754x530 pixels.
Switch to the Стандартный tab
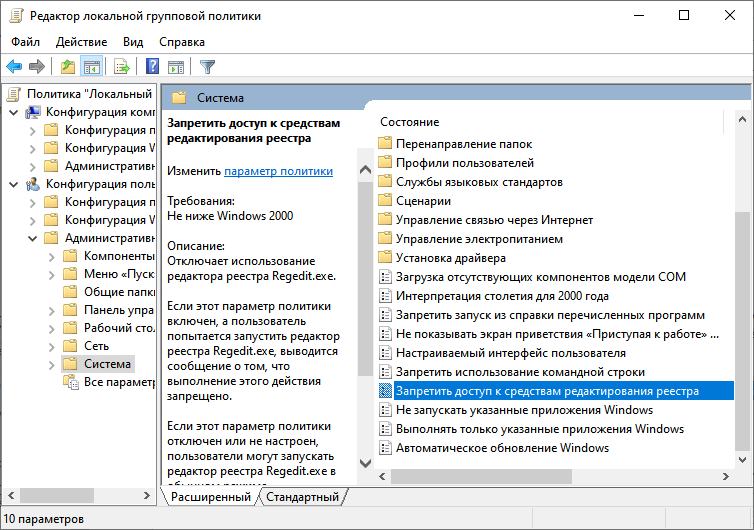302,497
